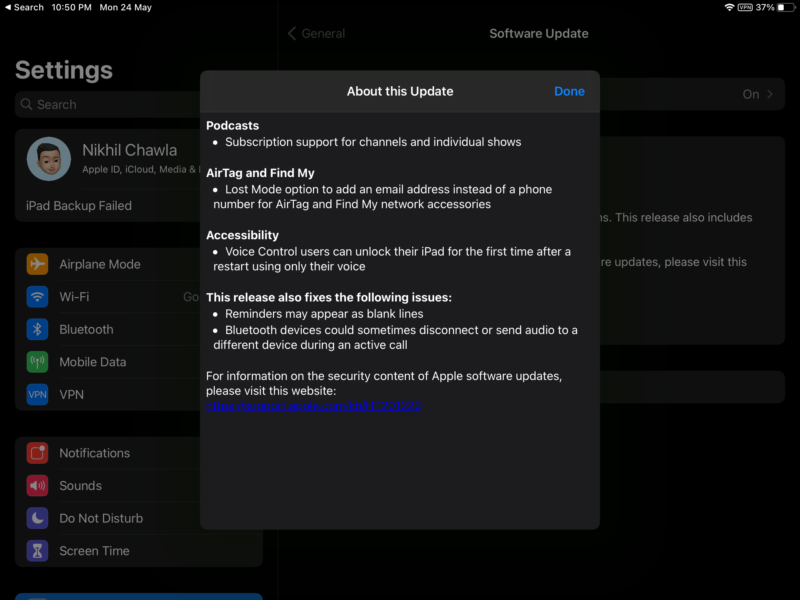Open the Airplane Mode setting row
This screenshot has width=800, height=600.
click(108, 264)
